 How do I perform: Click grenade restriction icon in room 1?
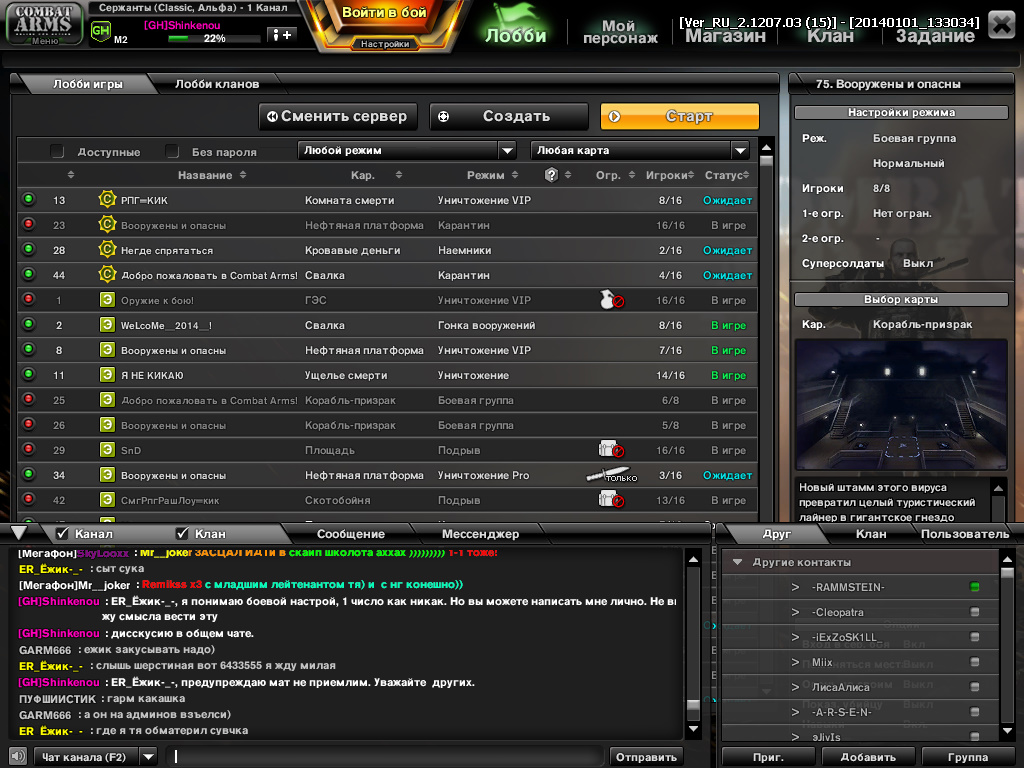[x=611, y=300]
